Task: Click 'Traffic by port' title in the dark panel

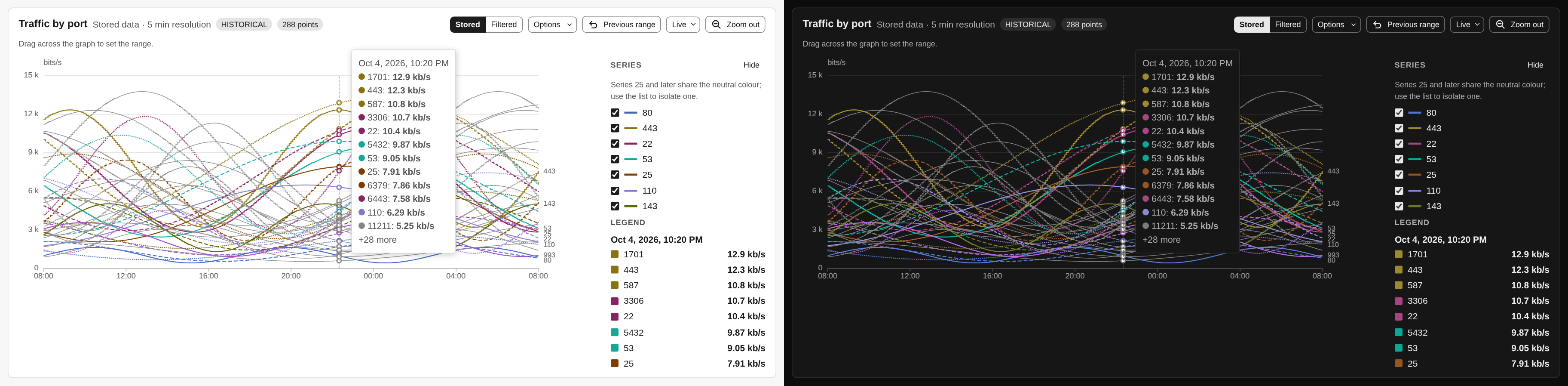Action: pyautogui.click(x=837, y=24)
